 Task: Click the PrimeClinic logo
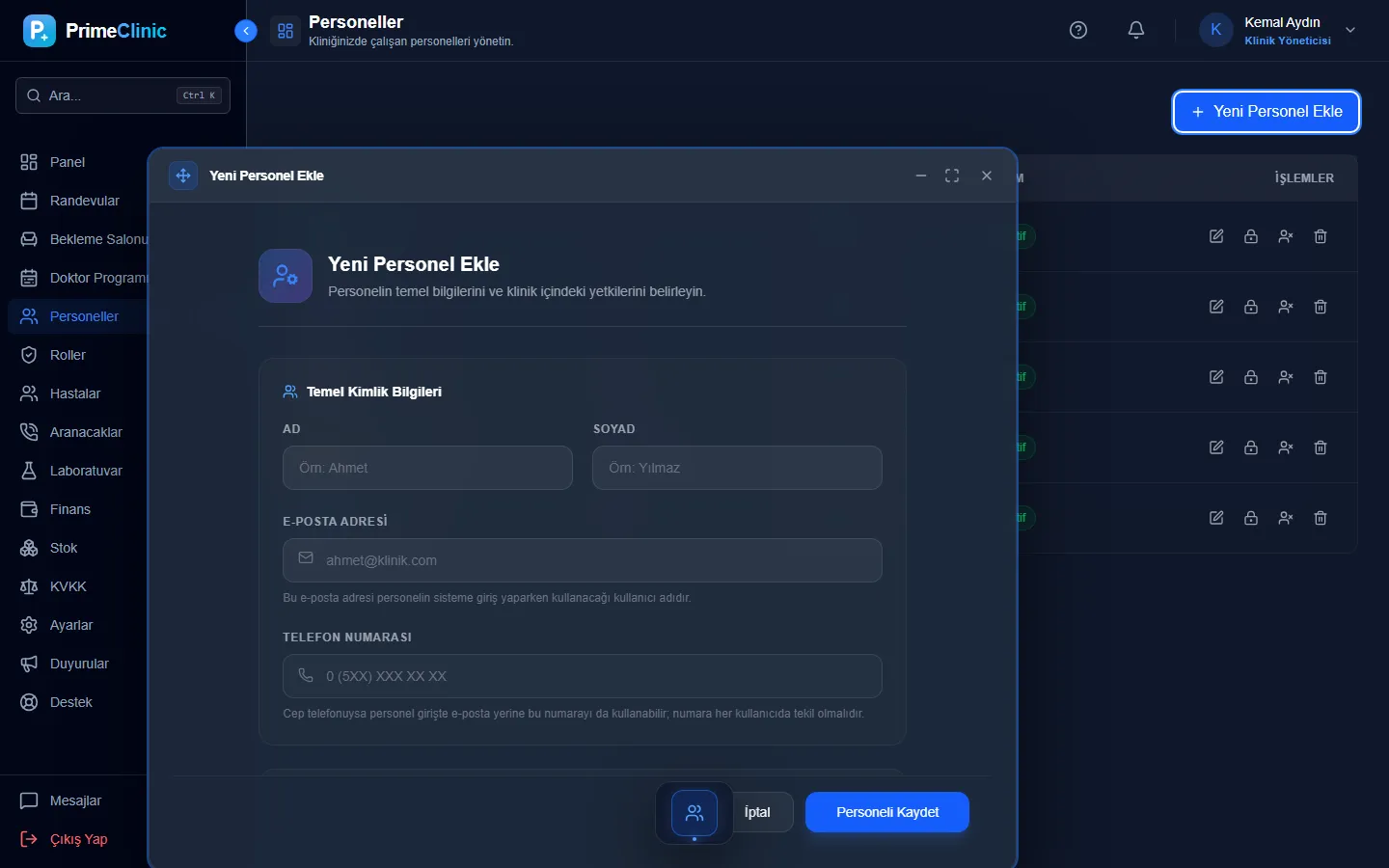coord(95,31)
